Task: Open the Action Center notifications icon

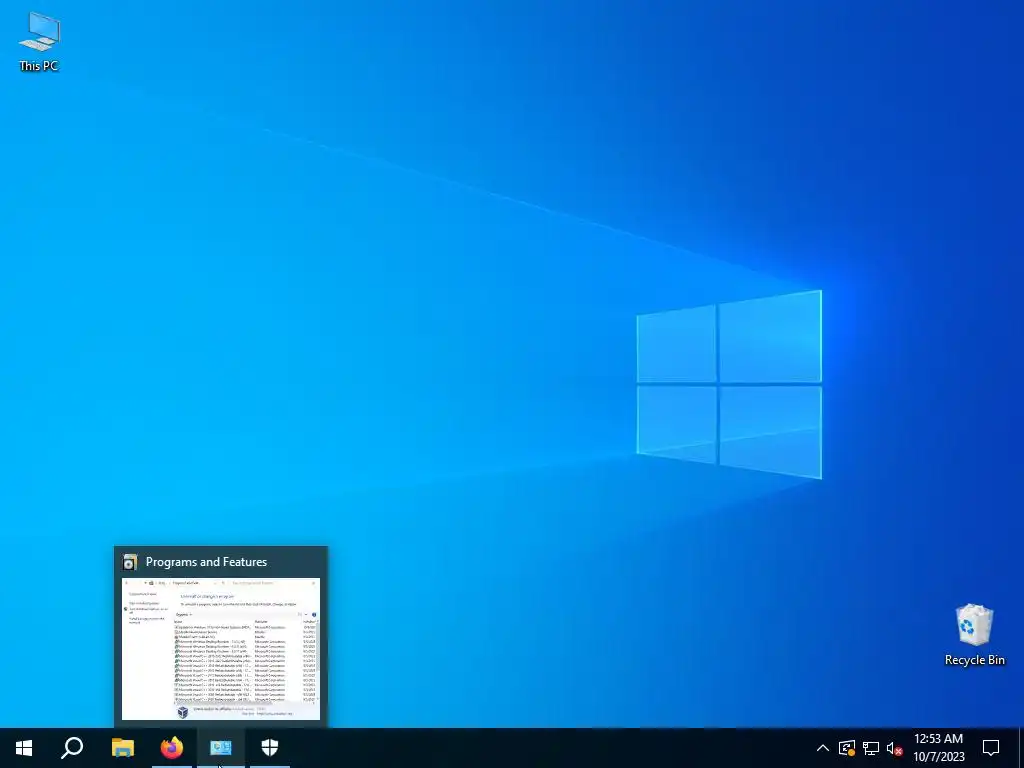Action: (x=991, y=748)
